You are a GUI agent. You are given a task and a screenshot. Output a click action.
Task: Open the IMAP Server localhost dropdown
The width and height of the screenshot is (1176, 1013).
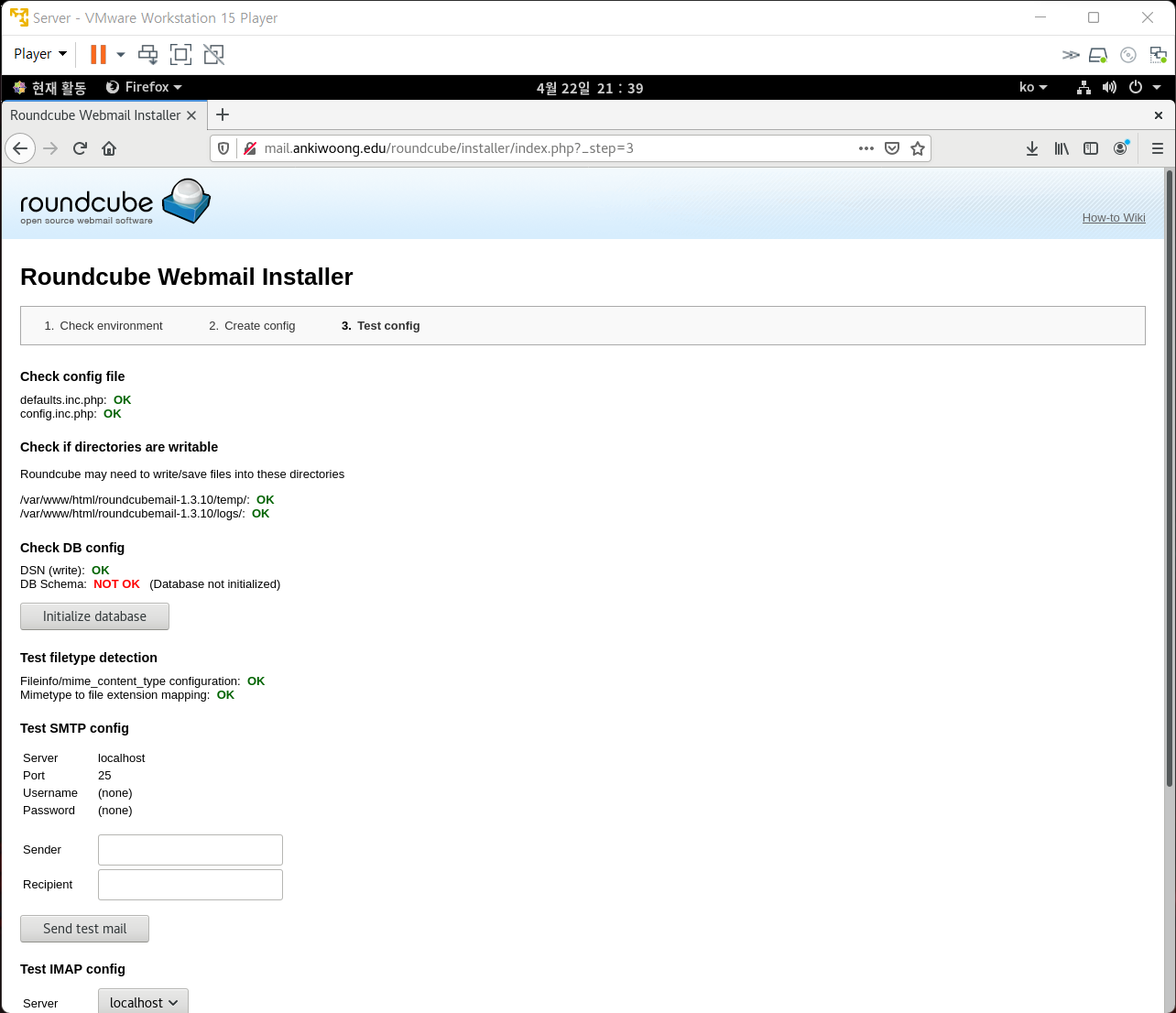(143, 1003)
